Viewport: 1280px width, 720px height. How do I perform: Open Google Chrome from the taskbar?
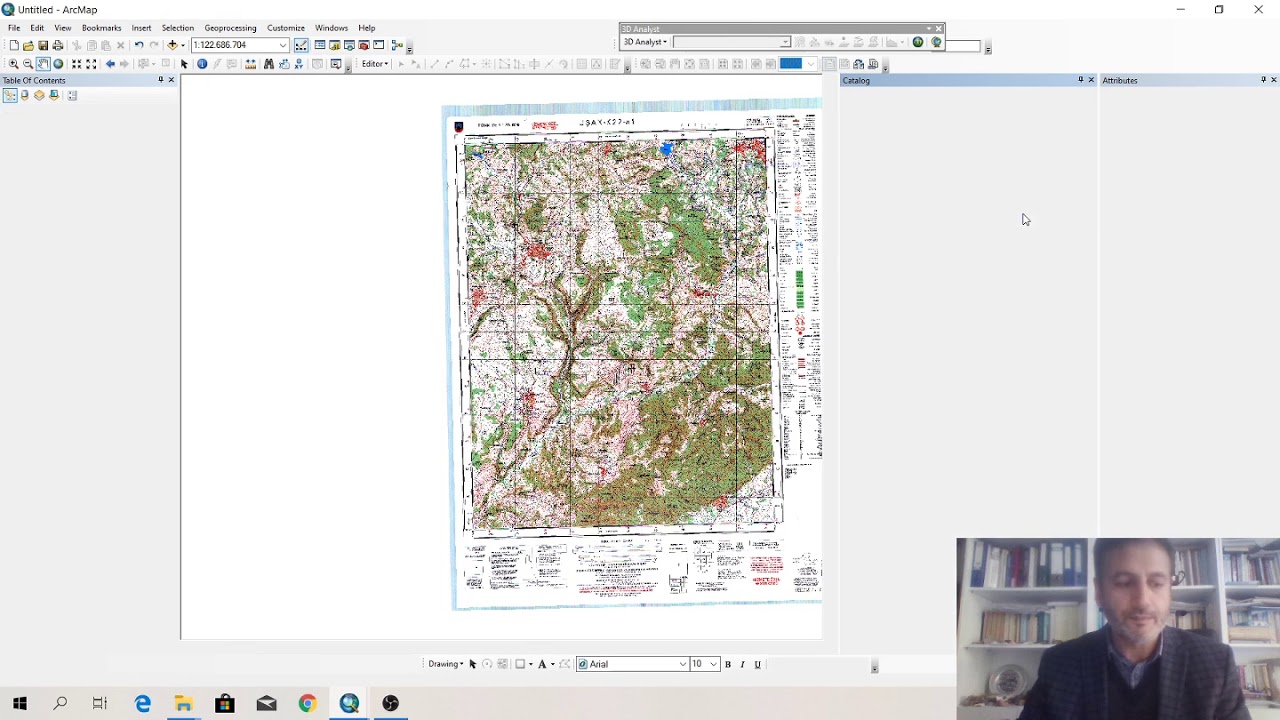[x=307, y=704]
